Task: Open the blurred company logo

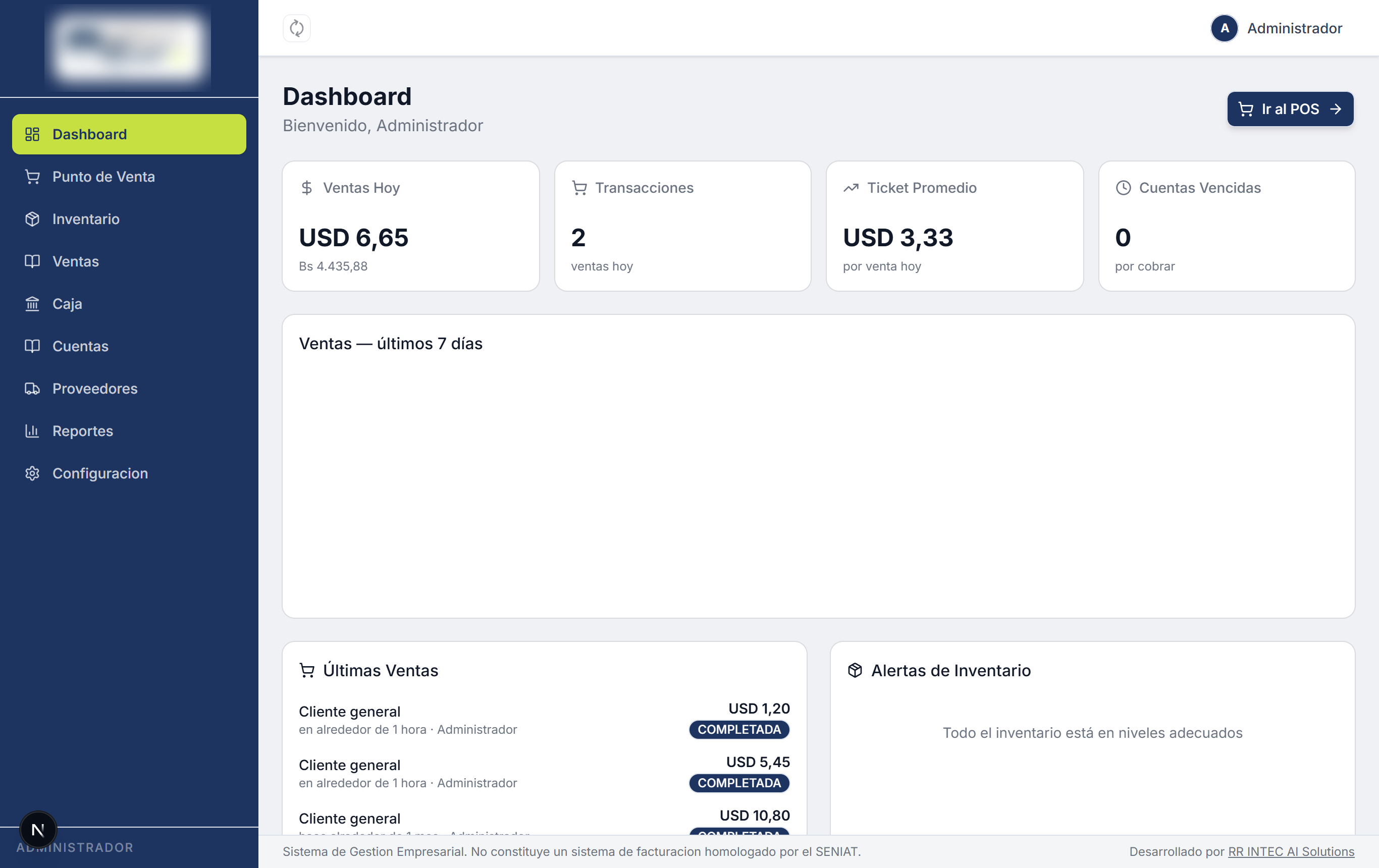Action: pos(128,47)
